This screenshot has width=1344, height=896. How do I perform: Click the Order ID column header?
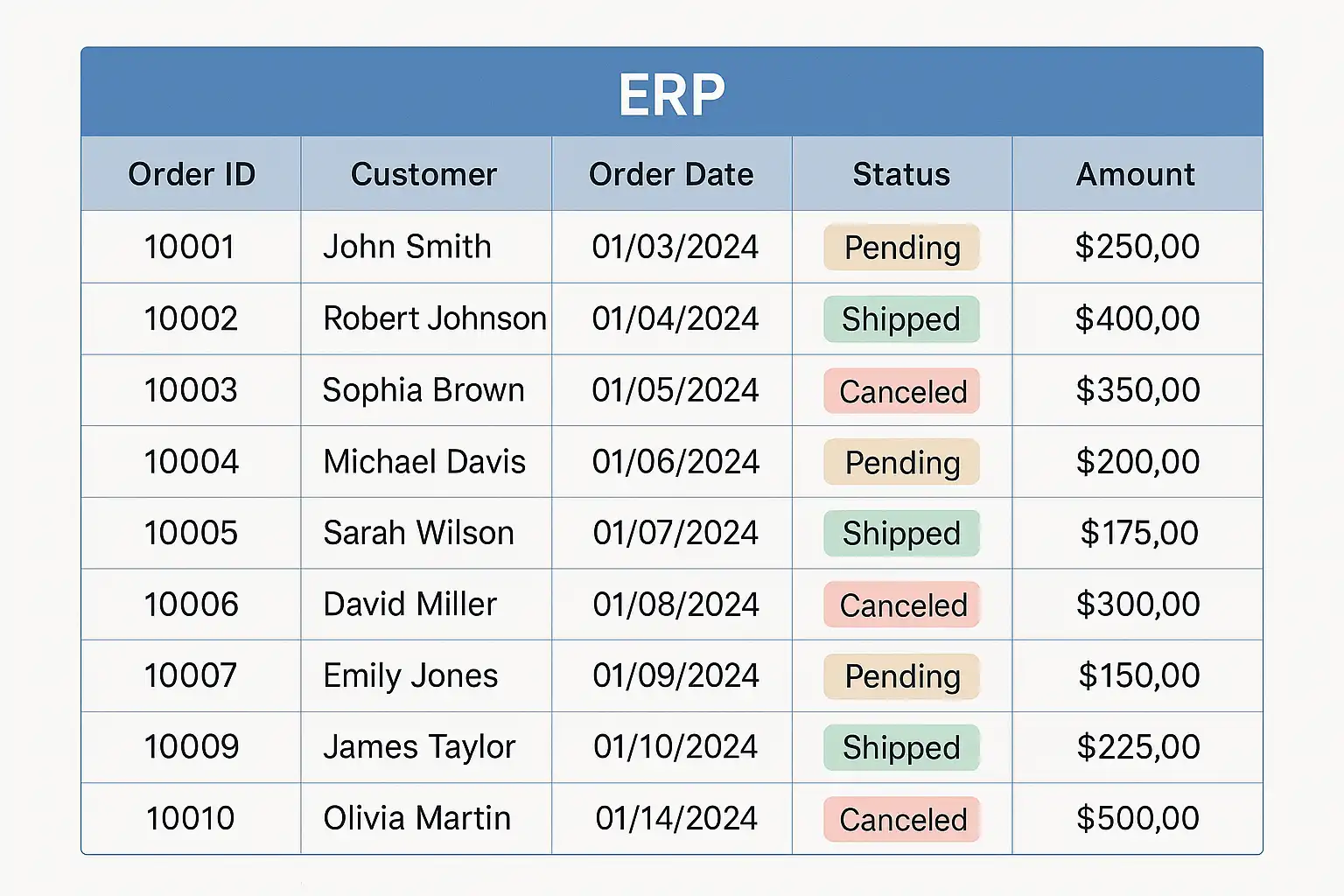coord(192,174)
